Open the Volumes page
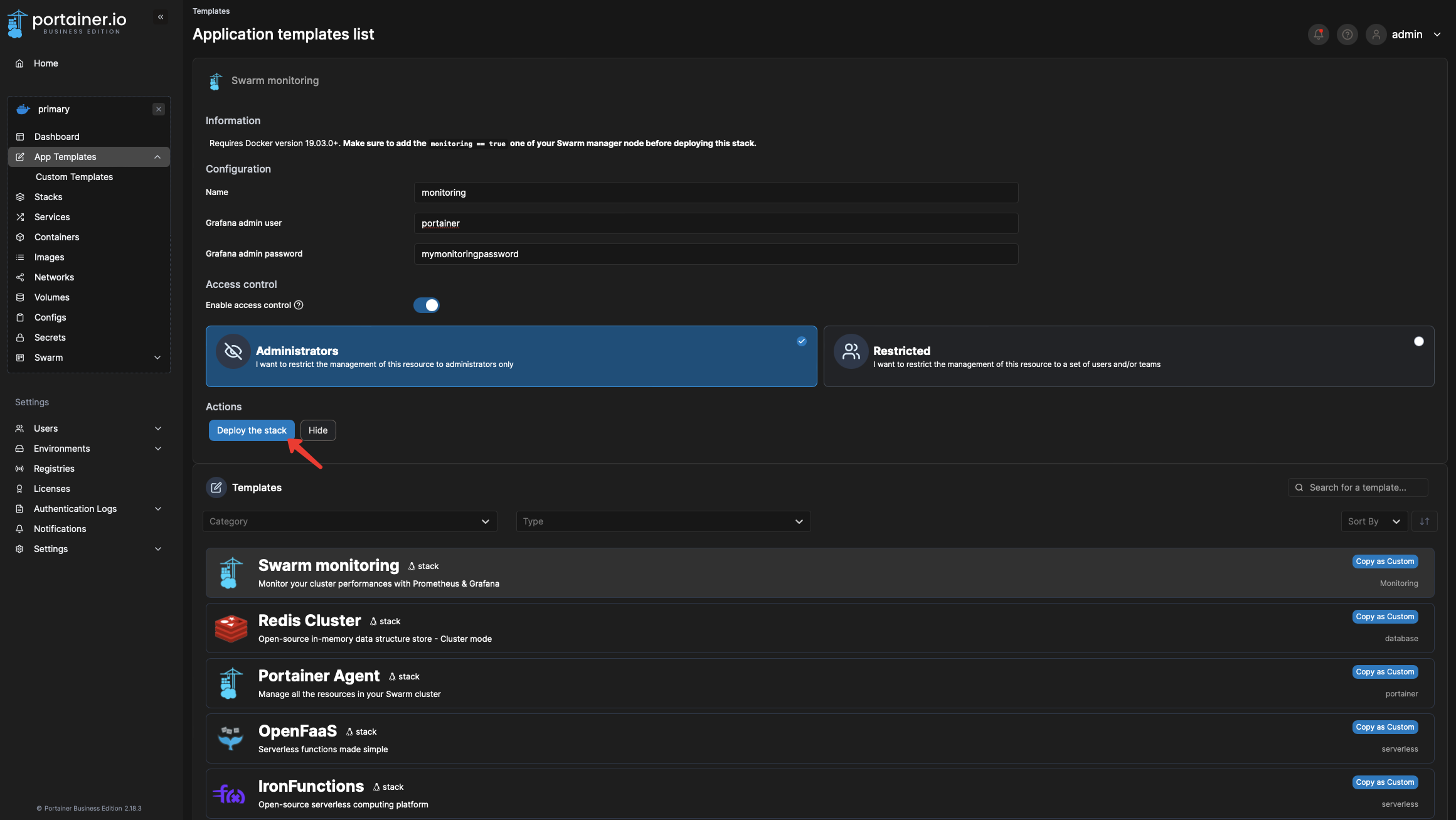The width and height of the screenshot is (1456, 820). (89, 297)
